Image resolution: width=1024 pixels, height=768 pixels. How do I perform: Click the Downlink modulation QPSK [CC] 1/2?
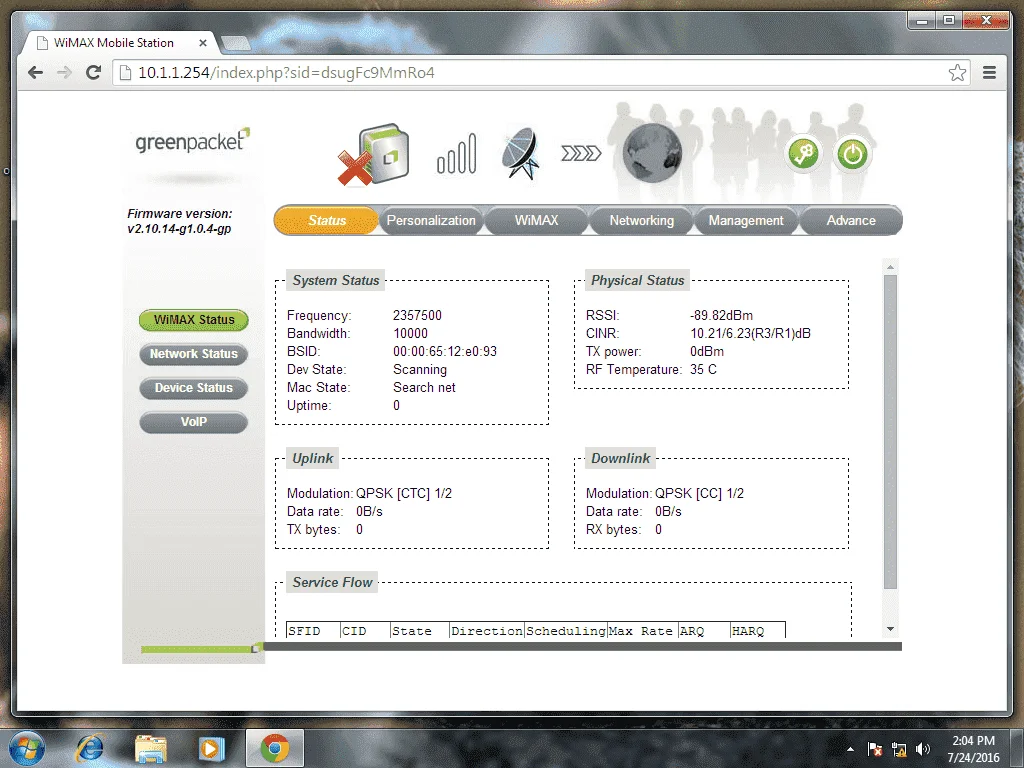click(699, 494)
